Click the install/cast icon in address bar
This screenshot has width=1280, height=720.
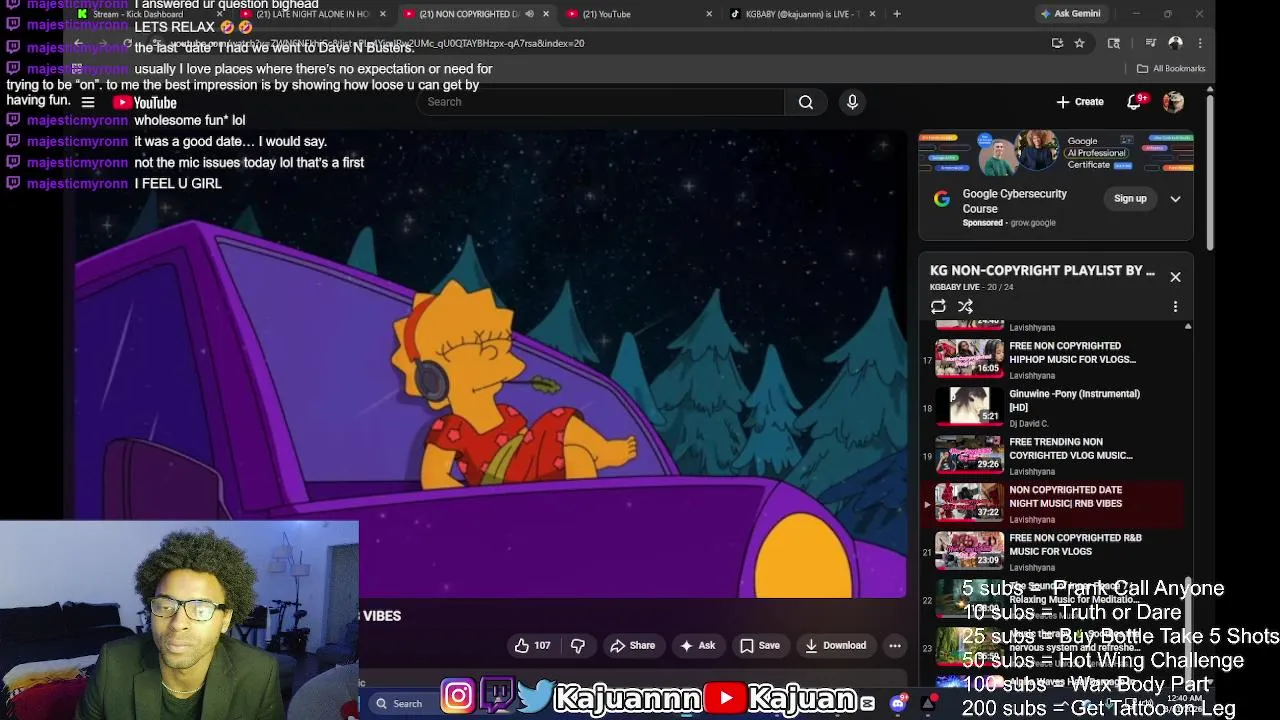click(x=1057, y=43)
